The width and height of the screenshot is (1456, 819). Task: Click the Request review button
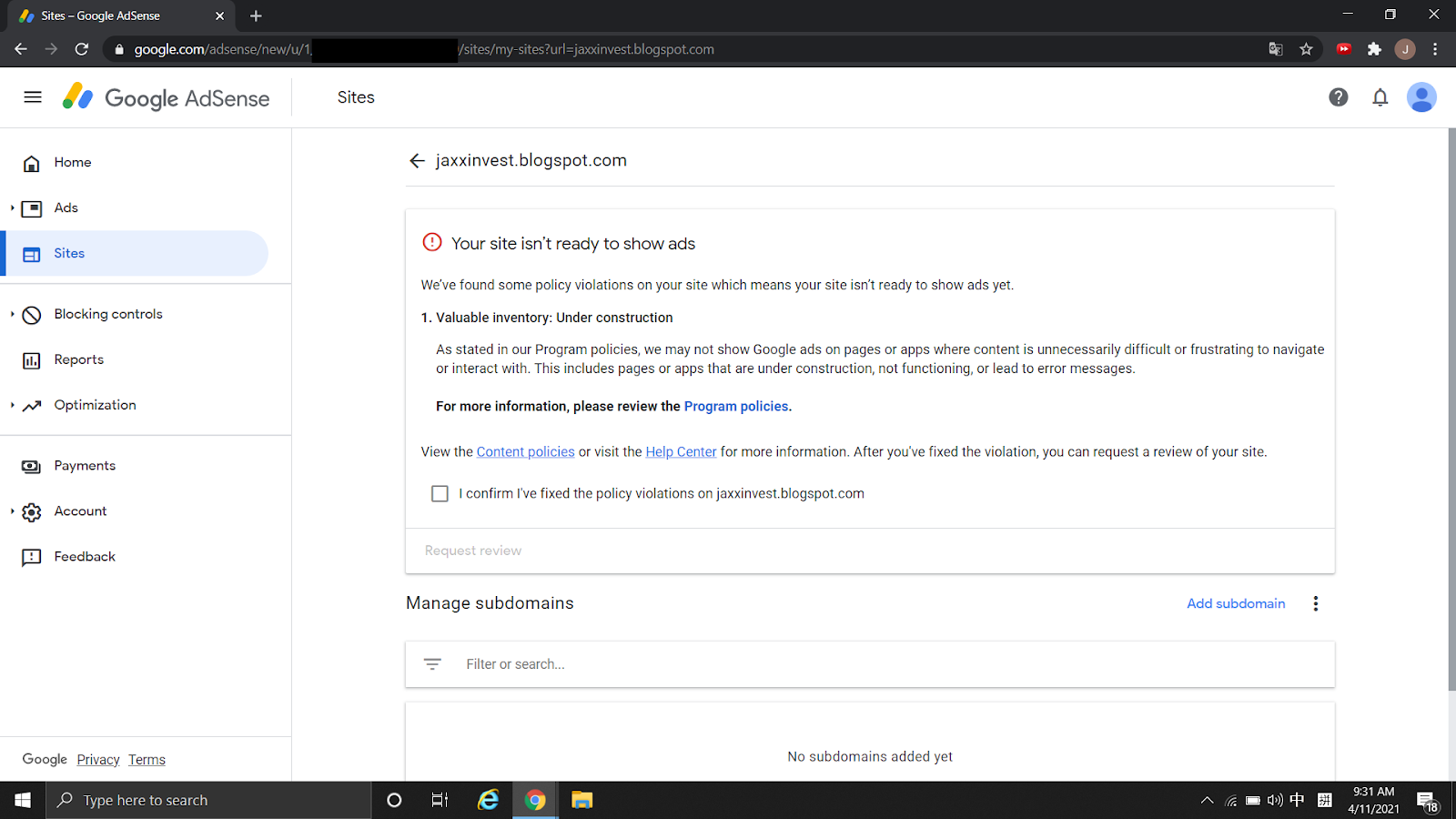click(x=473, y=551)
